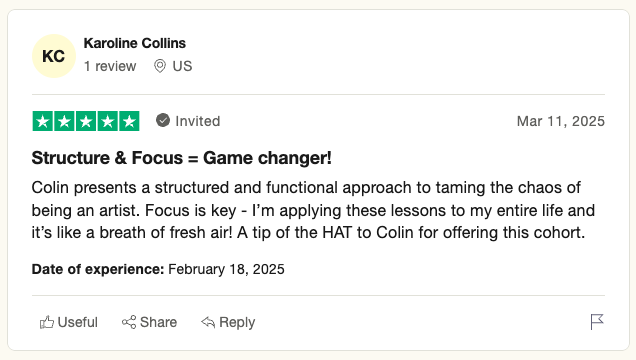636x360 pixels.
Task: Click the Reply button label
Action: click(x=237, y=323)
